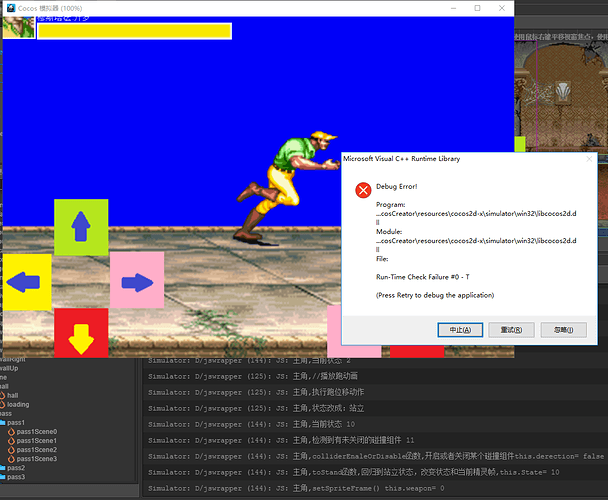Expand the pass3 folder in assets
Image resolution: width=608 pixels, height=500 pixels.
pos(16,477)
